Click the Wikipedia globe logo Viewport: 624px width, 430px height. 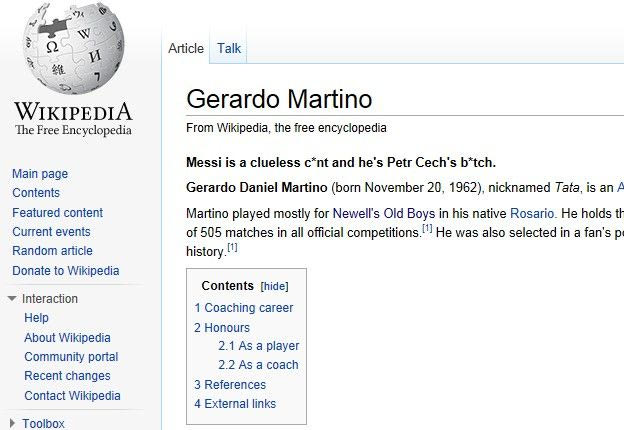click(74, 48)
